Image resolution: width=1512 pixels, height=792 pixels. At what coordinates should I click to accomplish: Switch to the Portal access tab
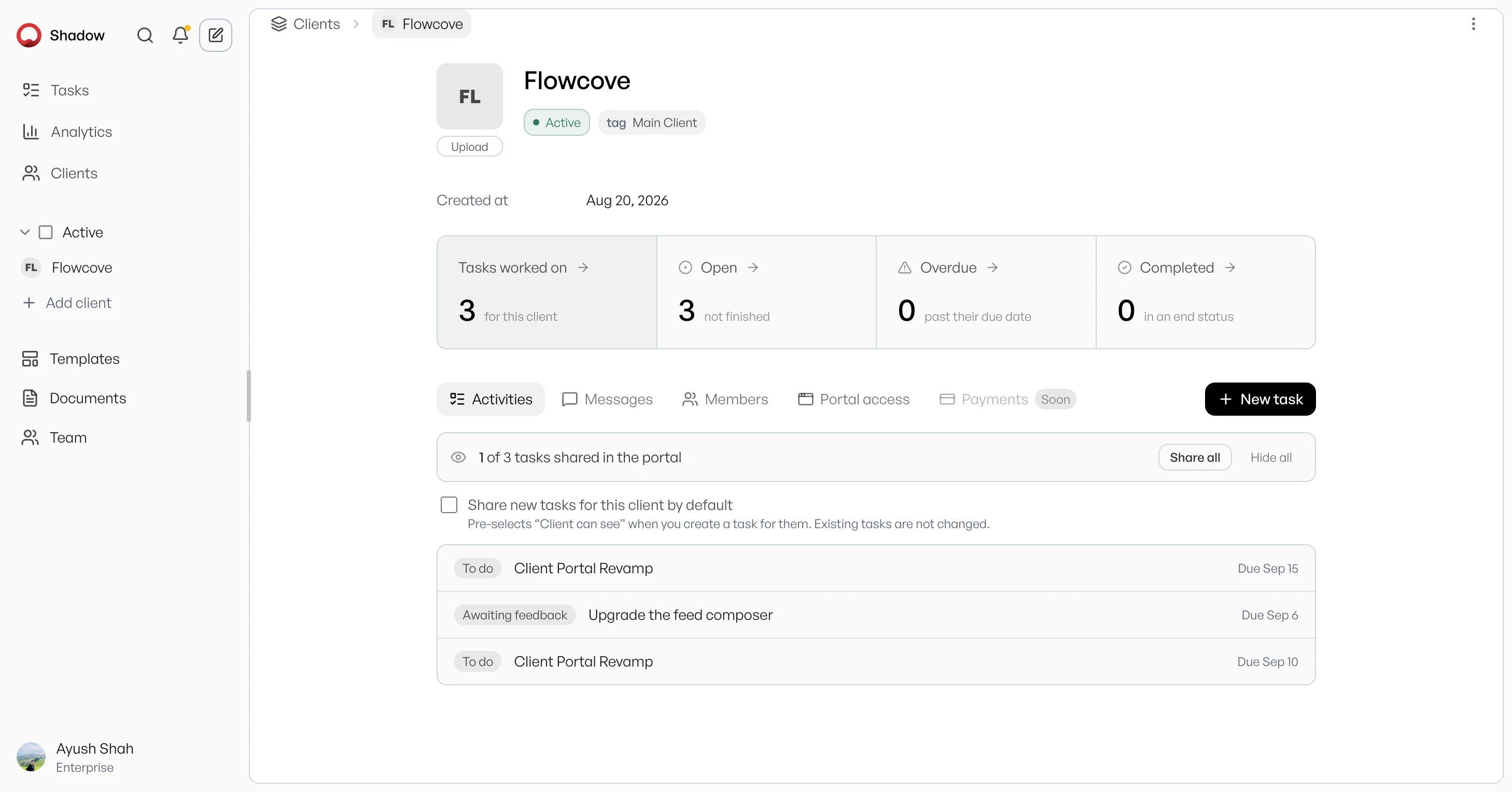click(853, 399)
